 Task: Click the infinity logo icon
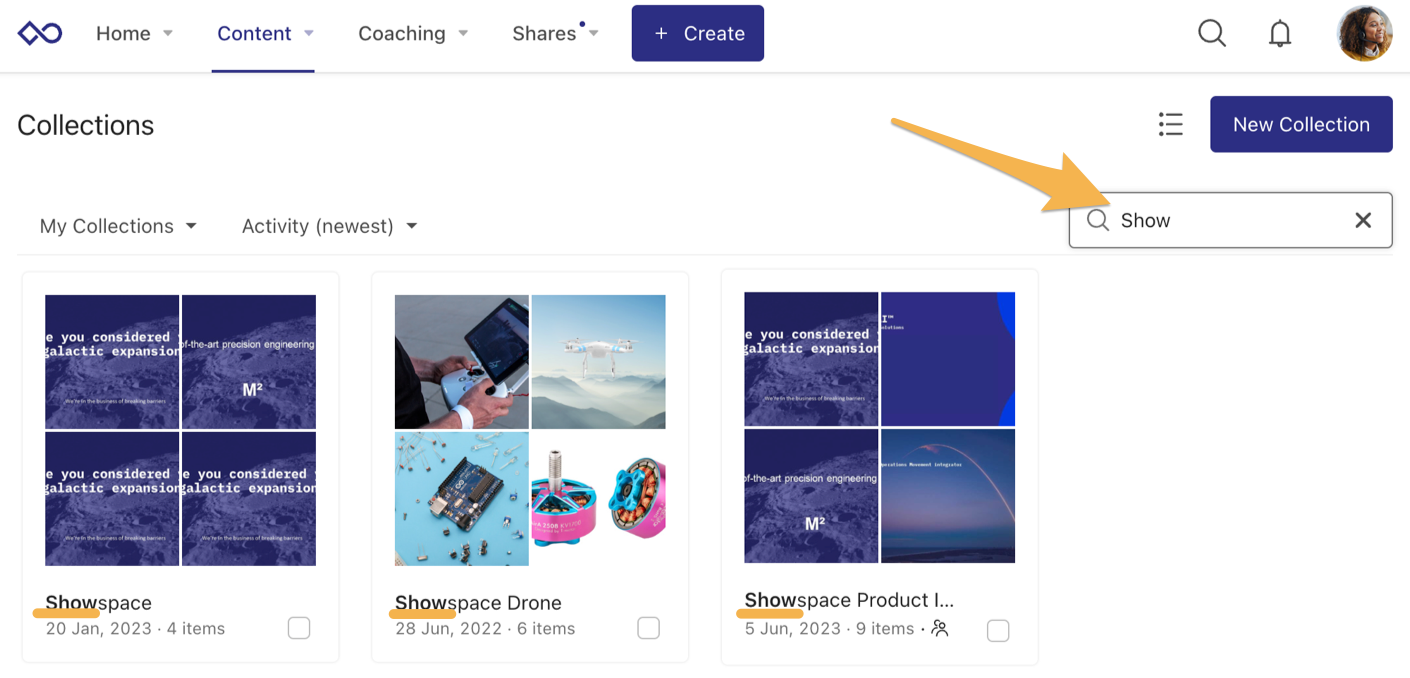(40, 34)
